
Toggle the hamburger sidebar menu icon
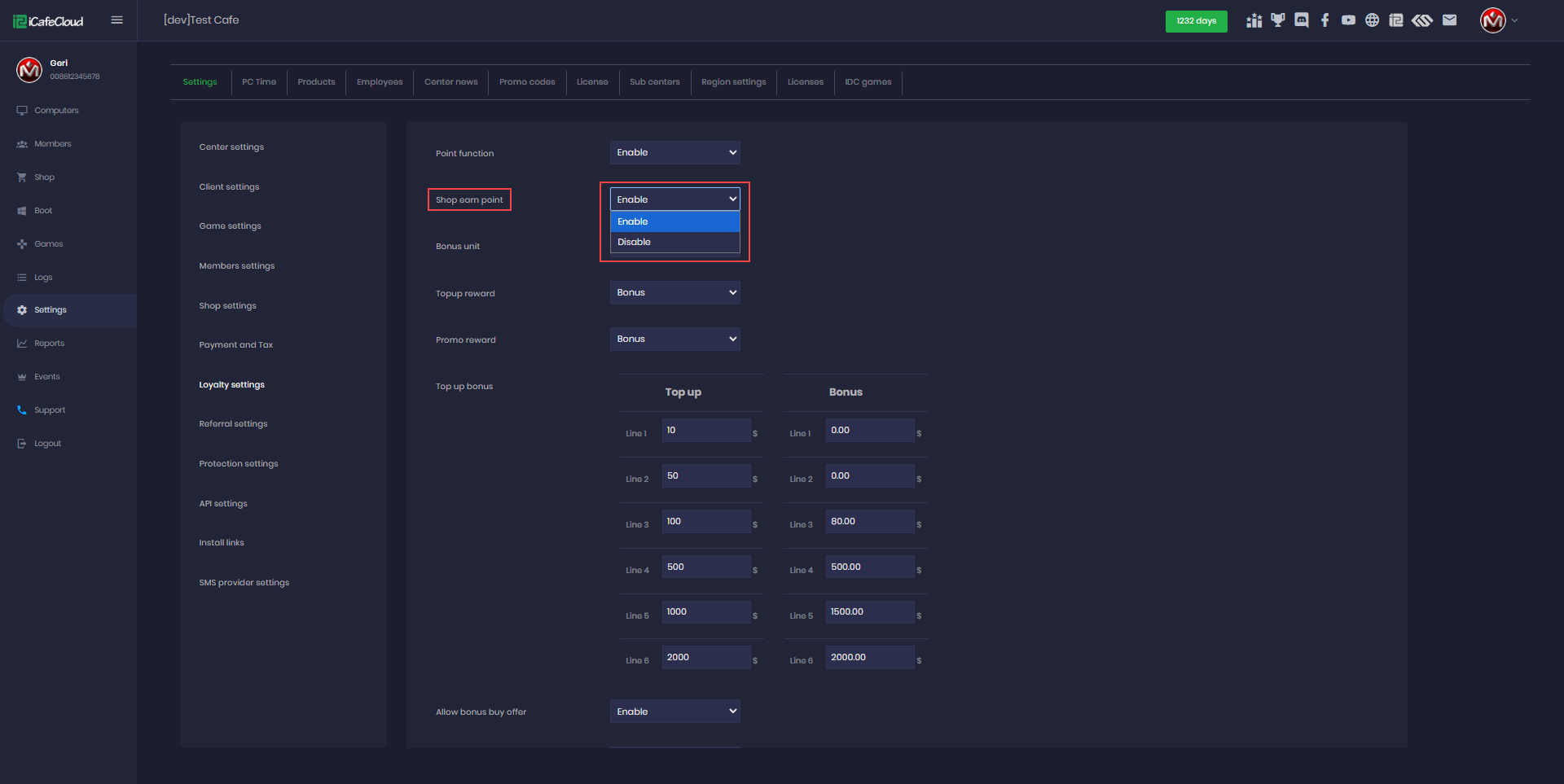[x=116, y=20]
